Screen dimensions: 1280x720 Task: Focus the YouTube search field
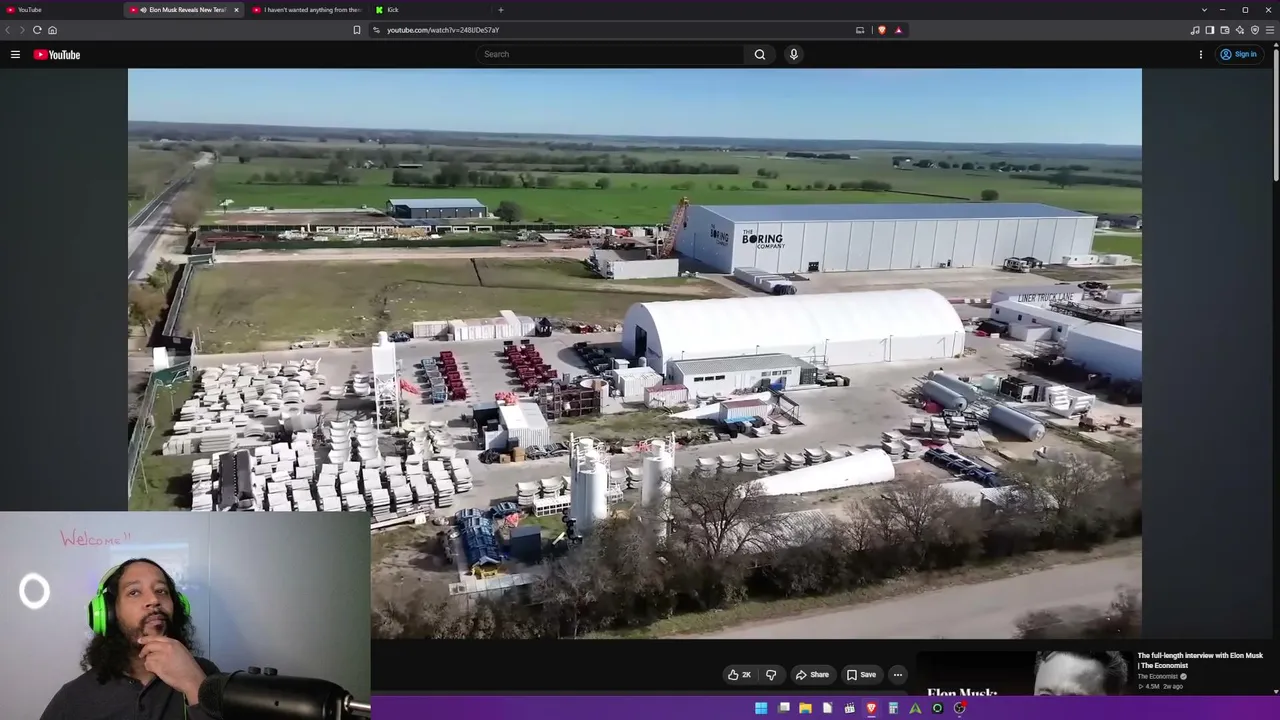(x=610, y=54)
